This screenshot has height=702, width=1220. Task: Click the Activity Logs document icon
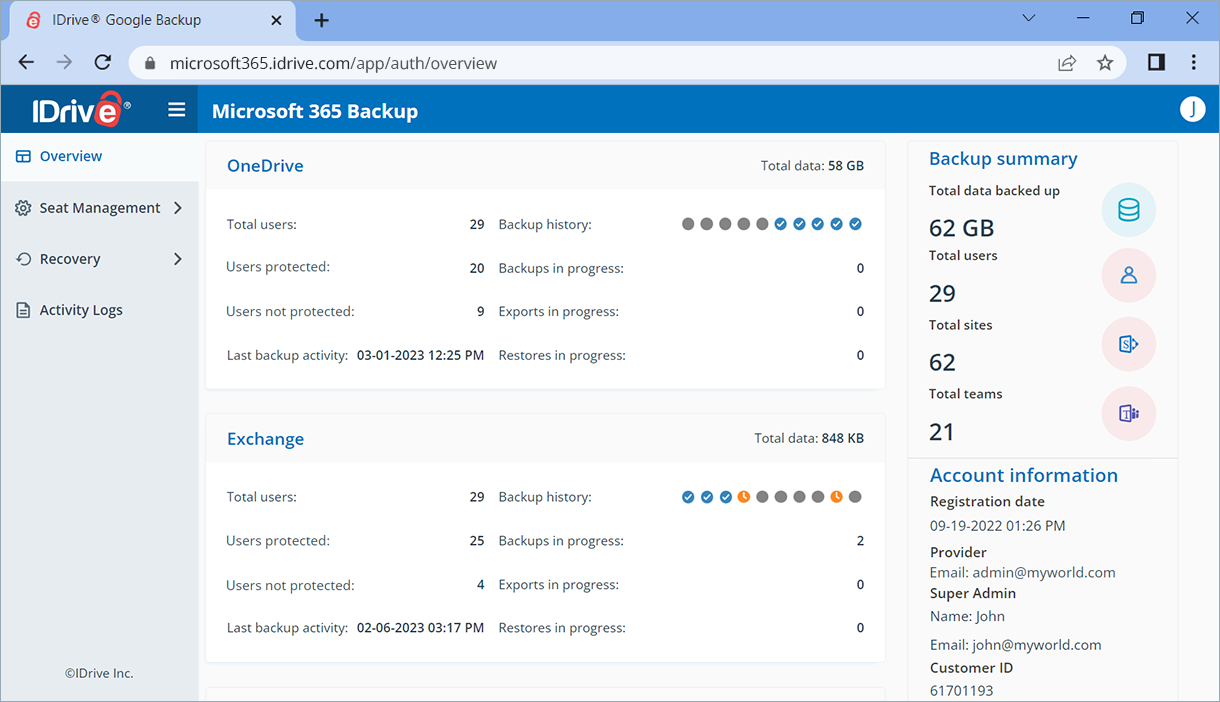coord(24,310)
